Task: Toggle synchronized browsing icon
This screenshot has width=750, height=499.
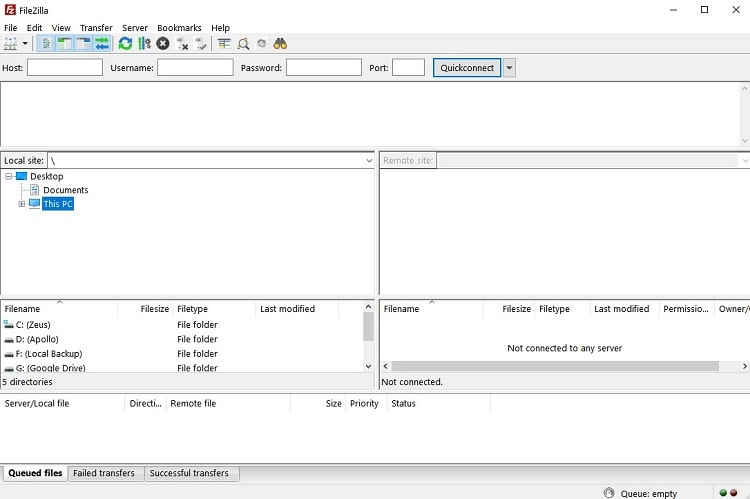Action: (x=261, y=44)
